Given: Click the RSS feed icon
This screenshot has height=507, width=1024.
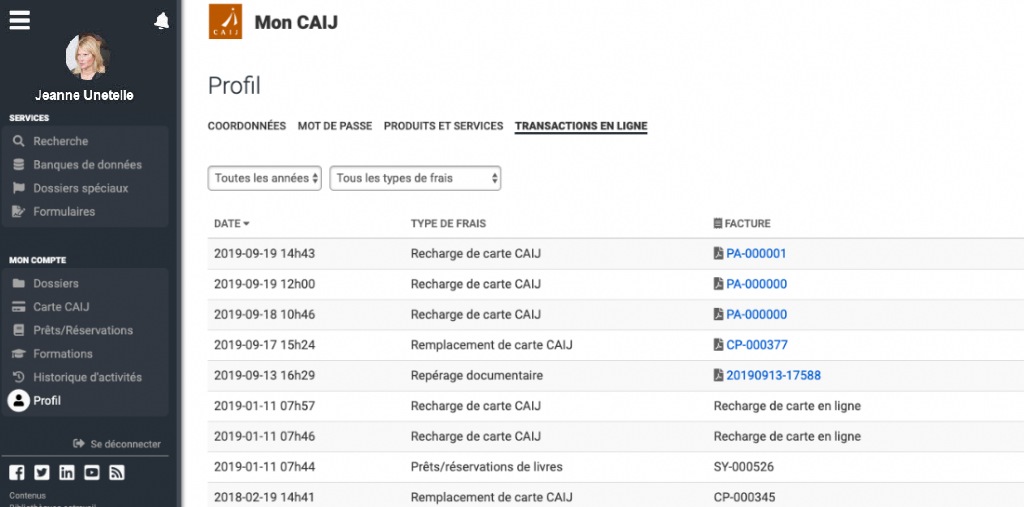Looking at the screenshot, I should coord(116,473).
